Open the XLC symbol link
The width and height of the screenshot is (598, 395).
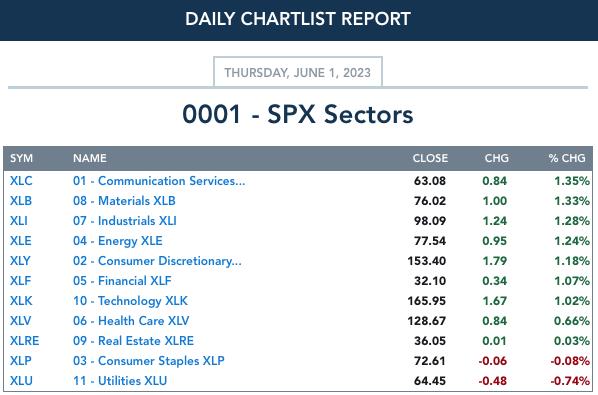[21, 181]
